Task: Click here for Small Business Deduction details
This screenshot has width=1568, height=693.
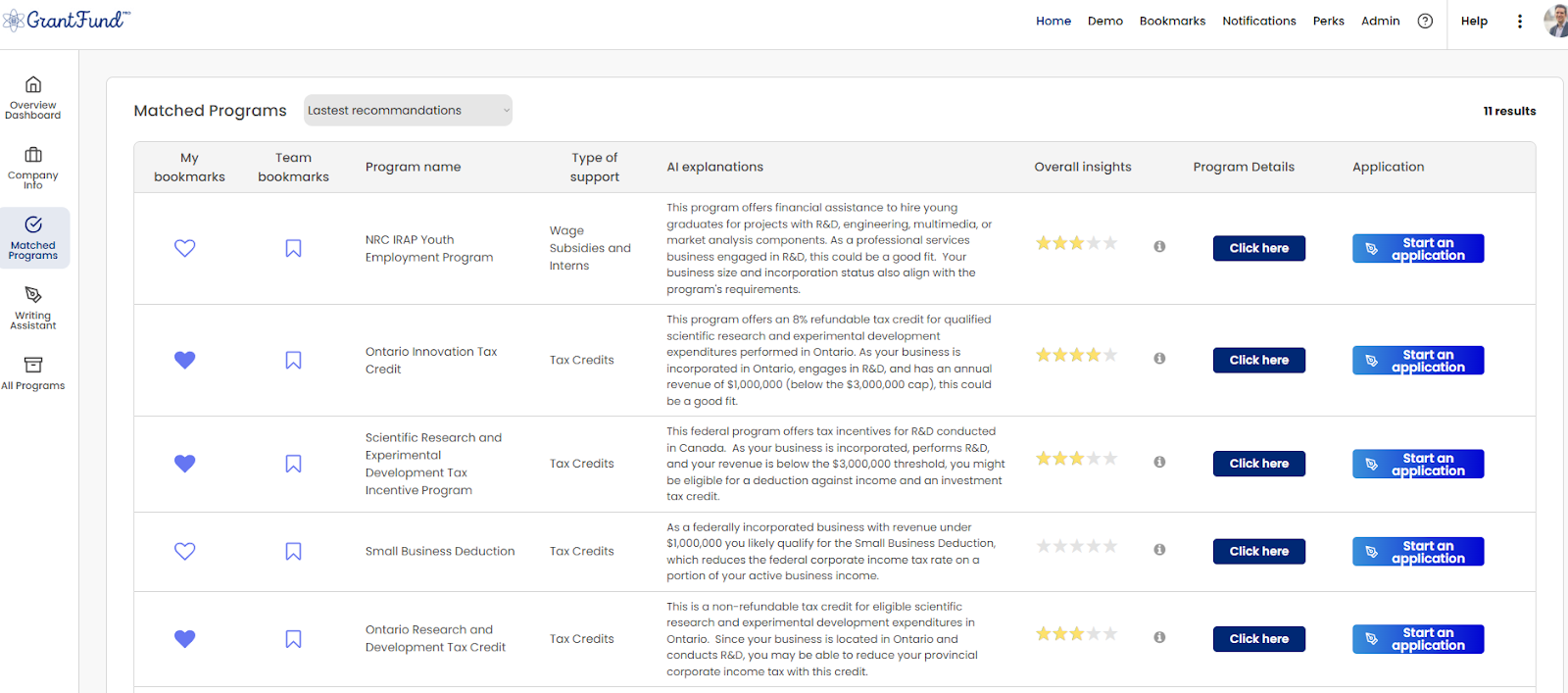Action: (x=1259, y=551)
